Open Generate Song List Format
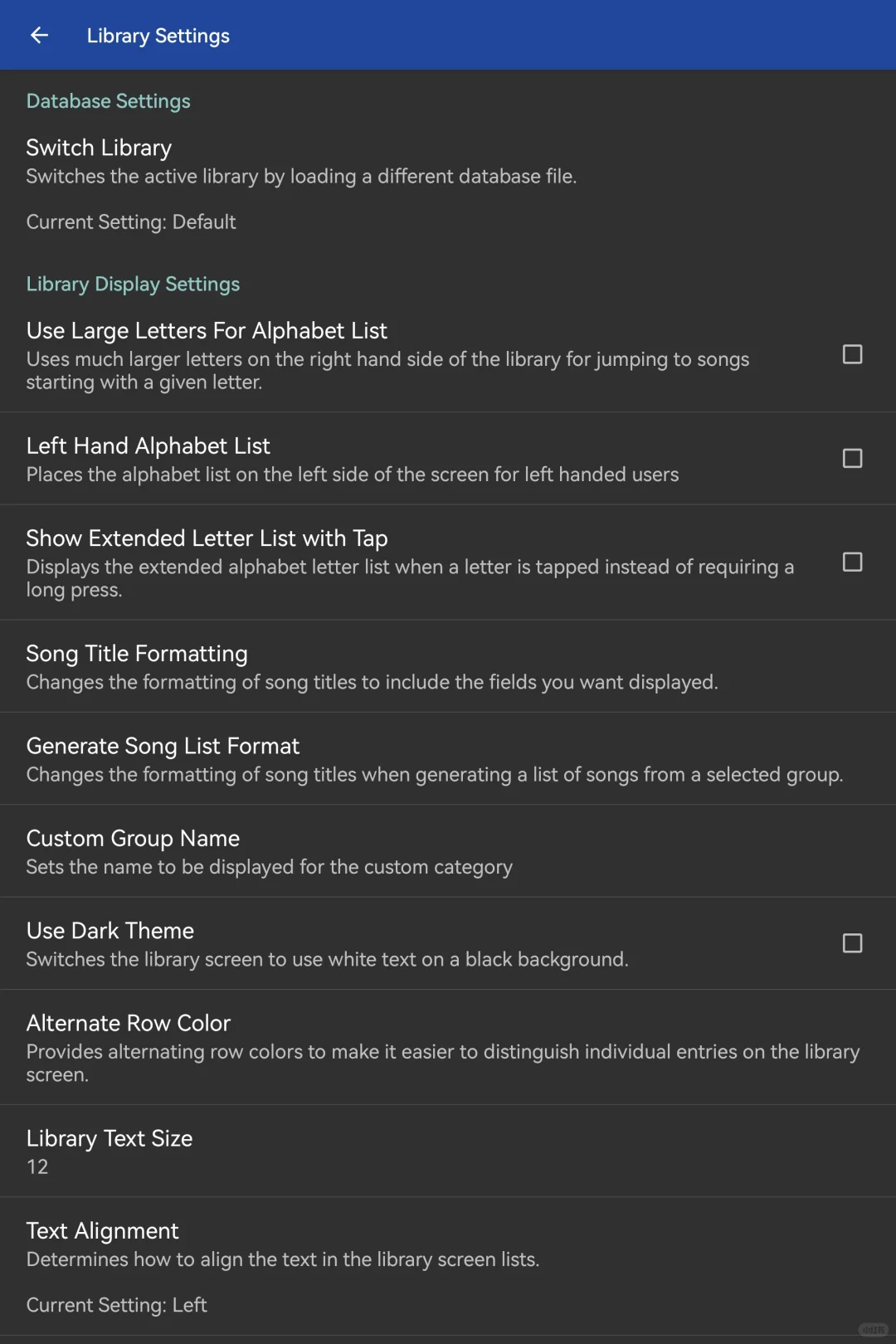 click(163, 746)
